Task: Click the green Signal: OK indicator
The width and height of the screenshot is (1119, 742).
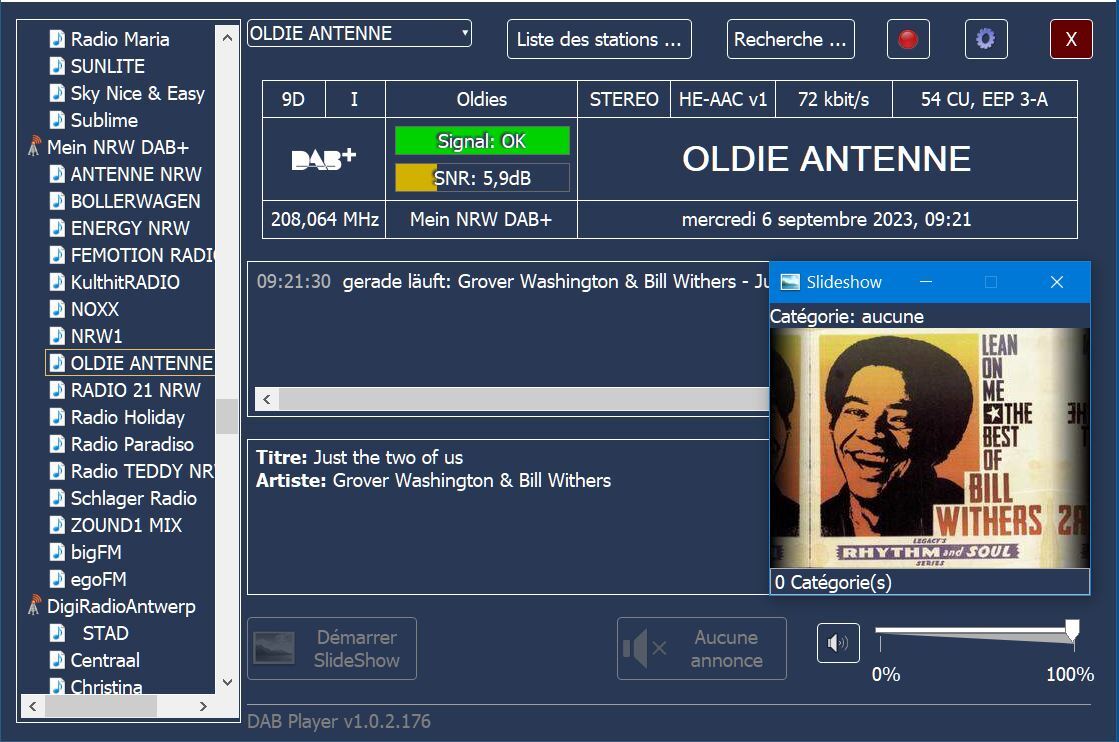Action: click(482, 141)
